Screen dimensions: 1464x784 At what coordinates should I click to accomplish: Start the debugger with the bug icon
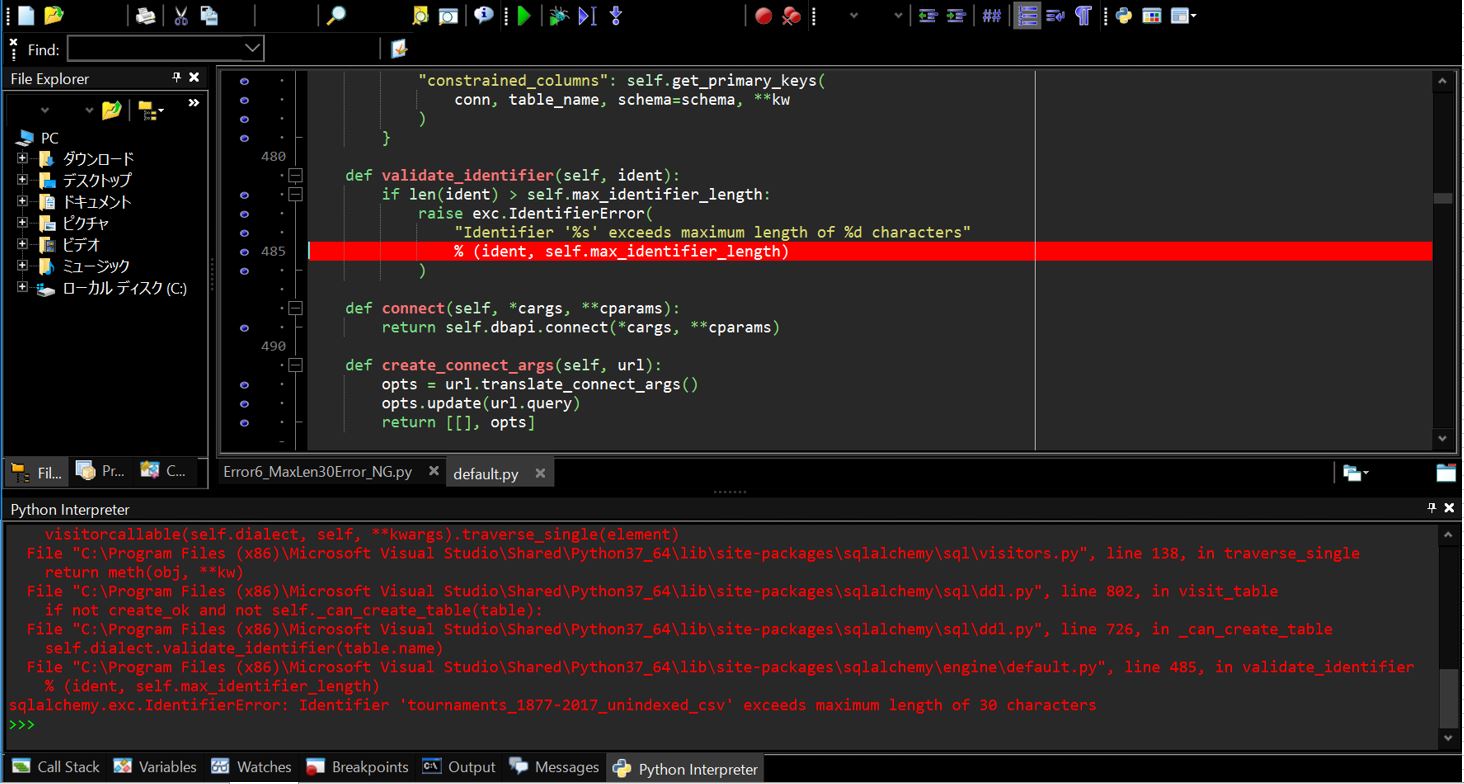click(559, 15)
